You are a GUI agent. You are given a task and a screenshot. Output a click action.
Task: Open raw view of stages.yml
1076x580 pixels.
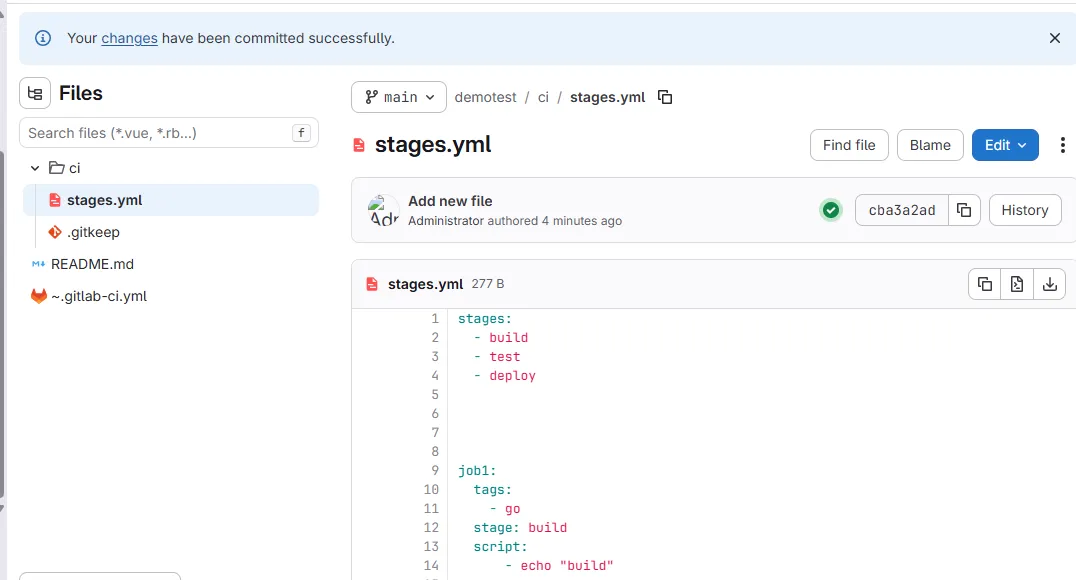pos(1017,284)
